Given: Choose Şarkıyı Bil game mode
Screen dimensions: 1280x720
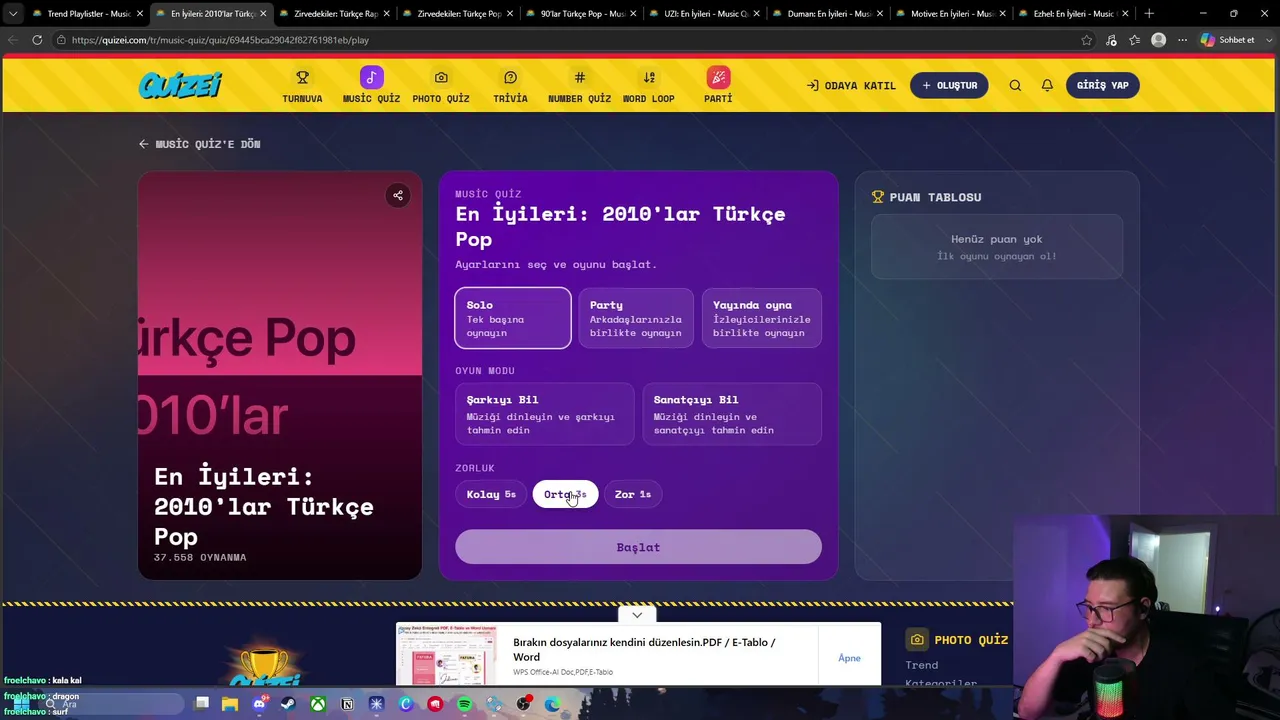Looking at the screenshot, I should (545, 414).
